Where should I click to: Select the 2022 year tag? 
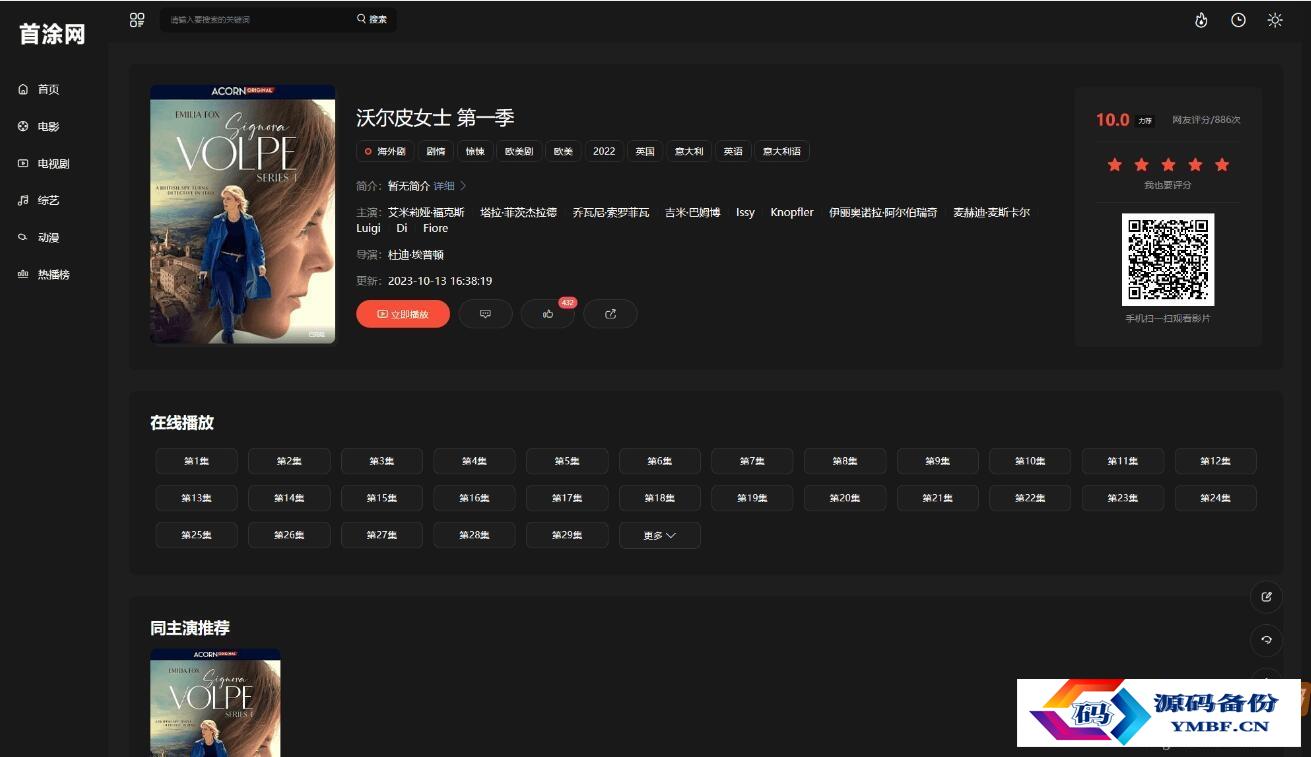(x=604, y=152)
